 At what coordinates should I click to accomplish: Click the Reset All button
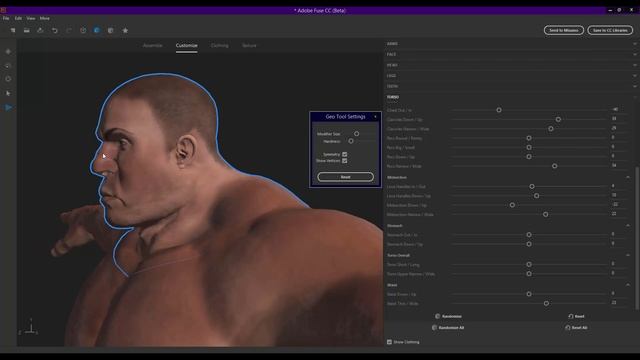tap(576, 327)
